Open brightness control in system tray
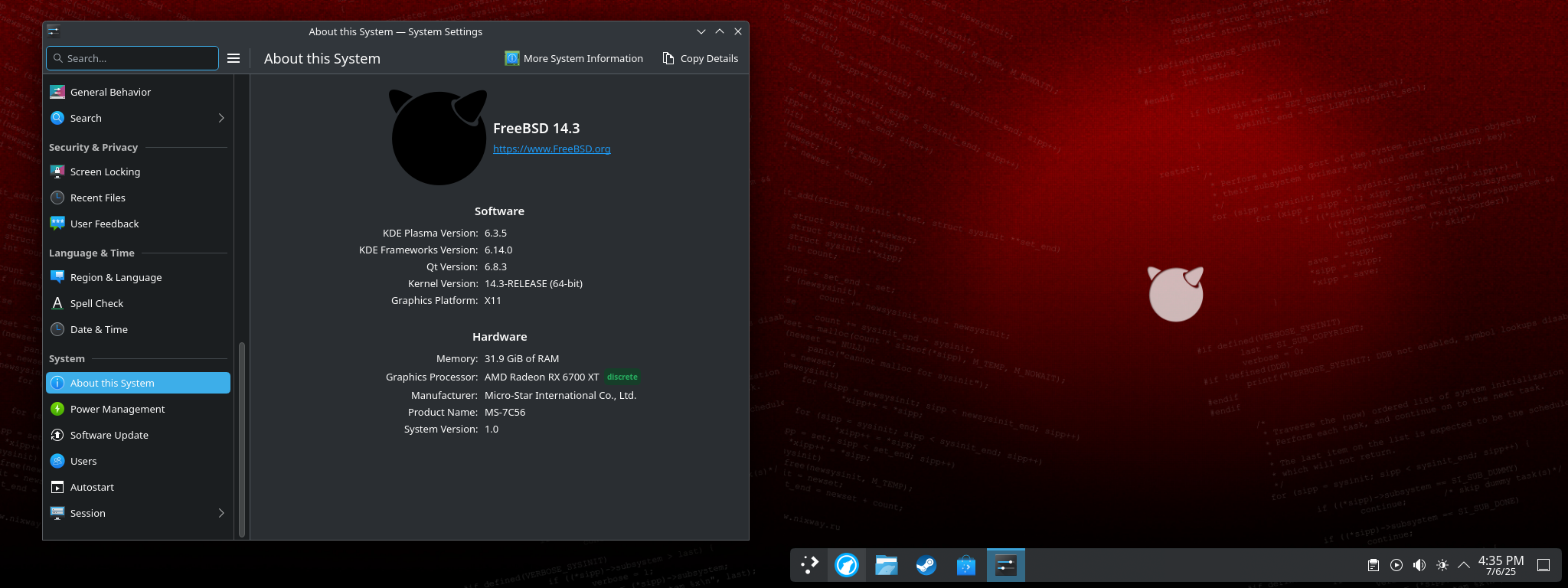The width and height of the screenshot is (1568, 588). 1442,565
